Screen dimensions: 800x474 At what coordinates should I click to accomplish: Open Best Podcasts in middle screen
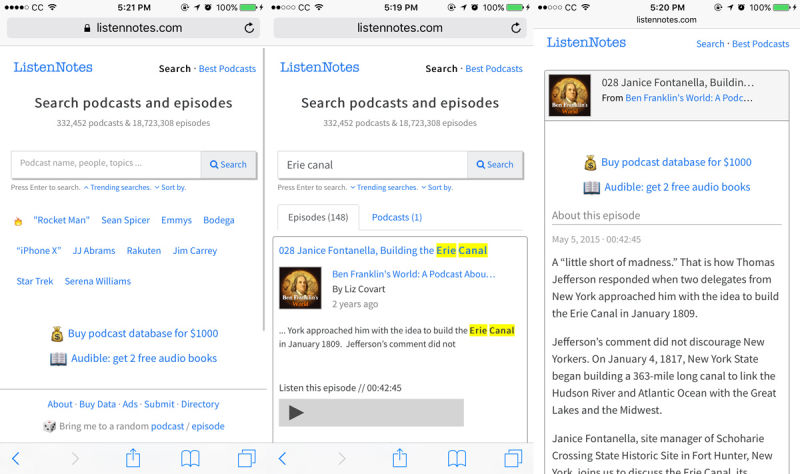click(494, 68)
